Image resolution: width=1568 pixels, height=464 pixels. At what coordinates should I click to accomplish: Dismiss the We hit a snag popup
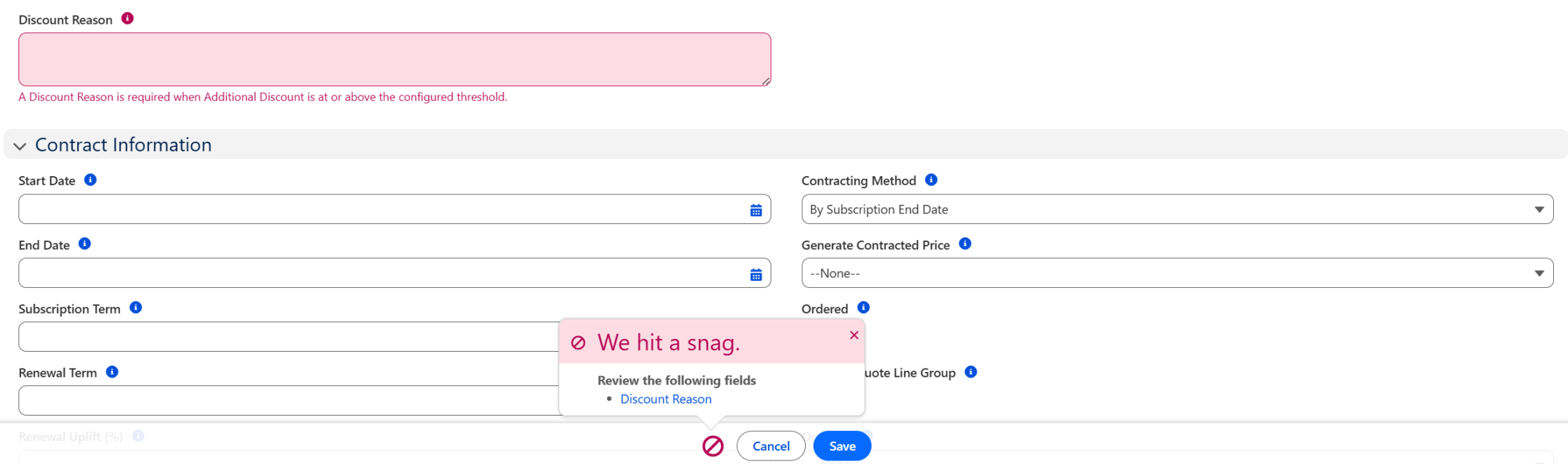[x=854, y=335]
